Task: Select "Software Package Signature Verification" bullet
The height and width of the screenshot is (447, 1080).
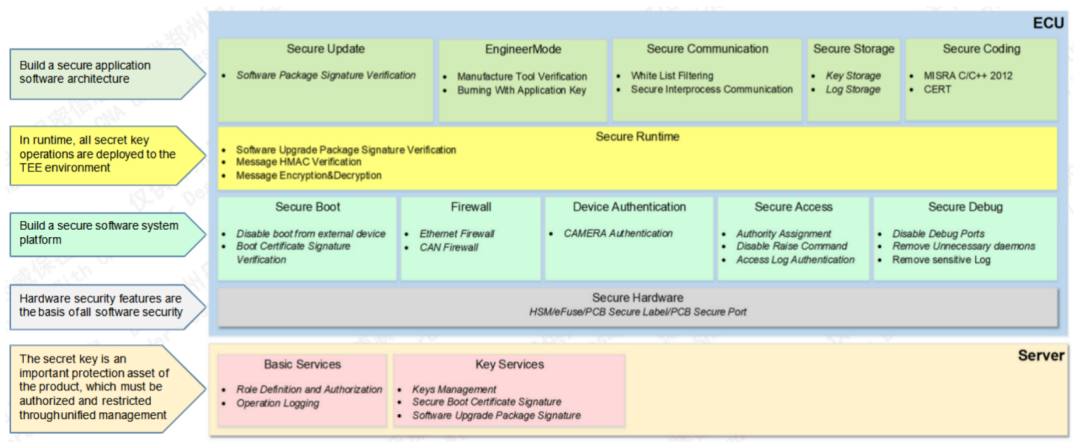Action: tap(326, 75)
